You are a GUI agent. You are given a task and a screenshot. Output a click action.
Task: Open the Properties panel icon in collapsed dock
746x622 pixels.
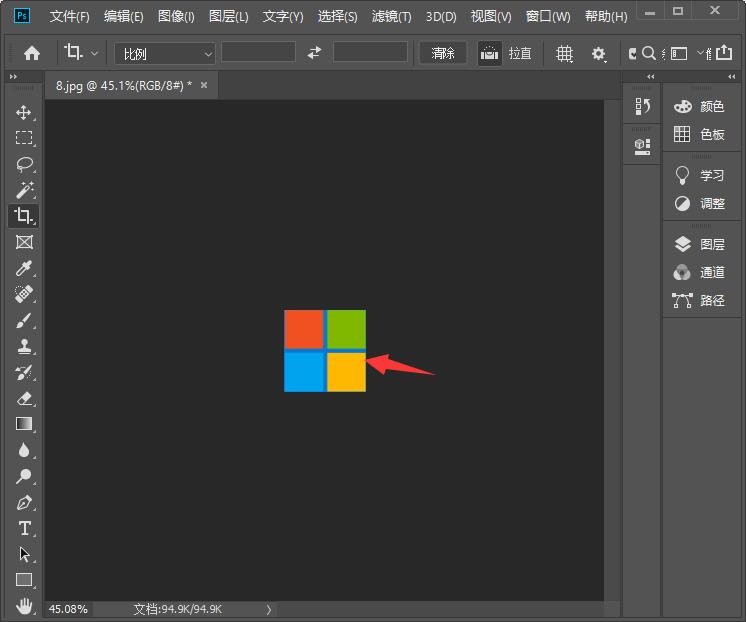pos(642,146)
